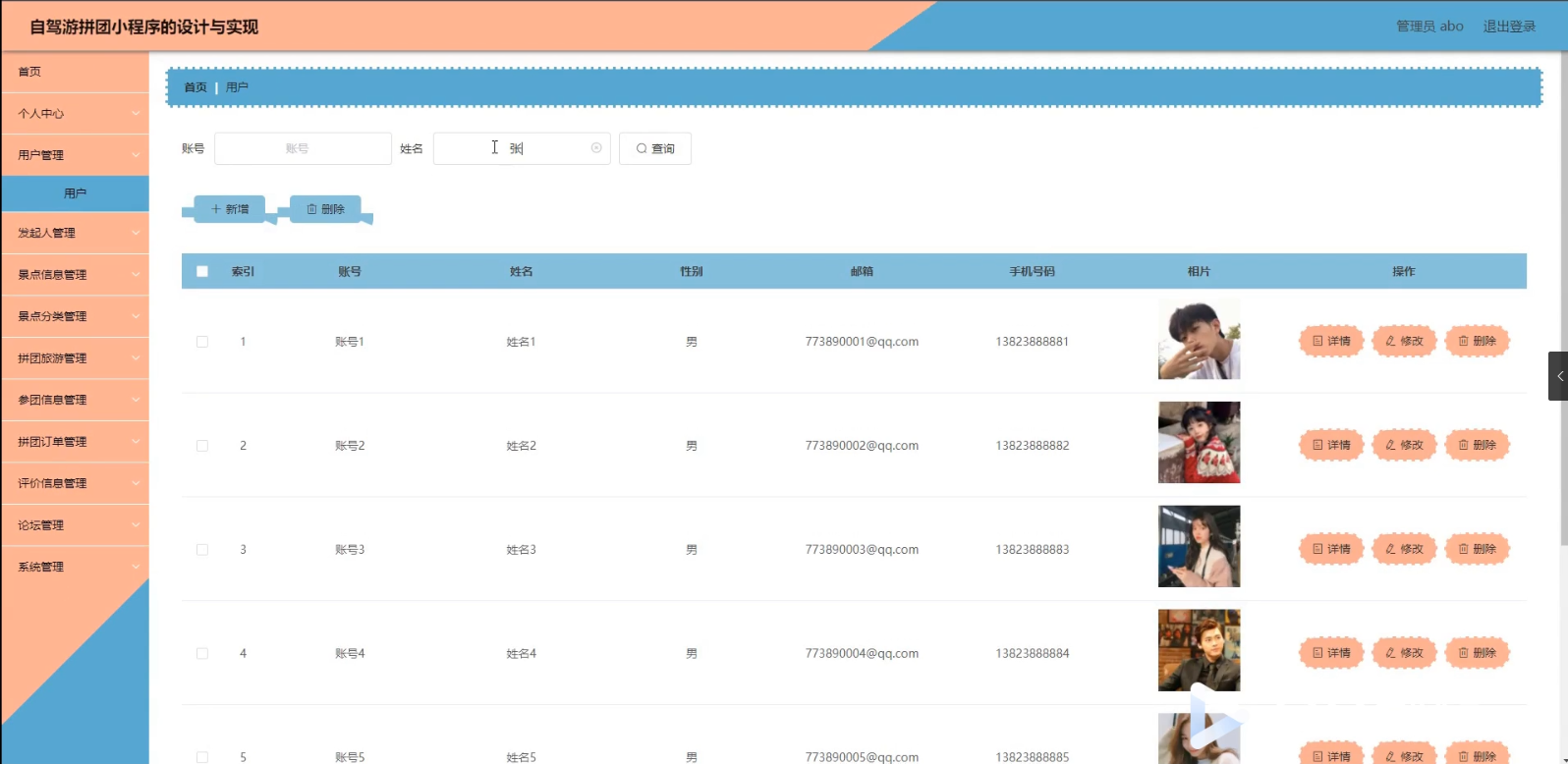The image size is (1568, 764).
Task: Click 退出登录 to log out
Action: 1509,27
